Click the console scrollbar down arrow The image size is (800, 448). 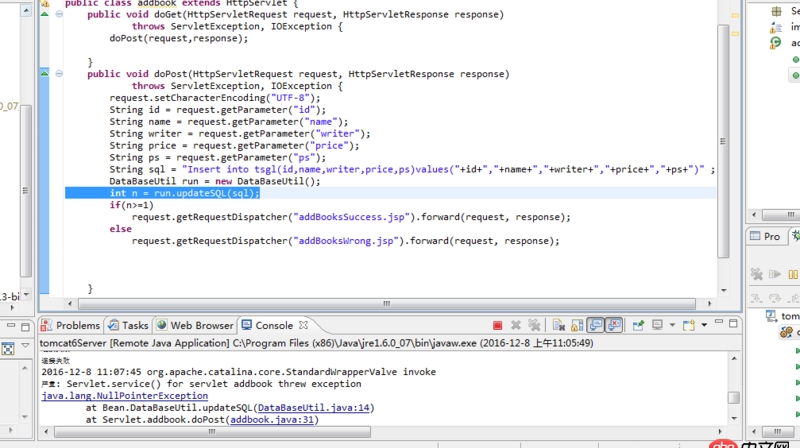(734, 418)
